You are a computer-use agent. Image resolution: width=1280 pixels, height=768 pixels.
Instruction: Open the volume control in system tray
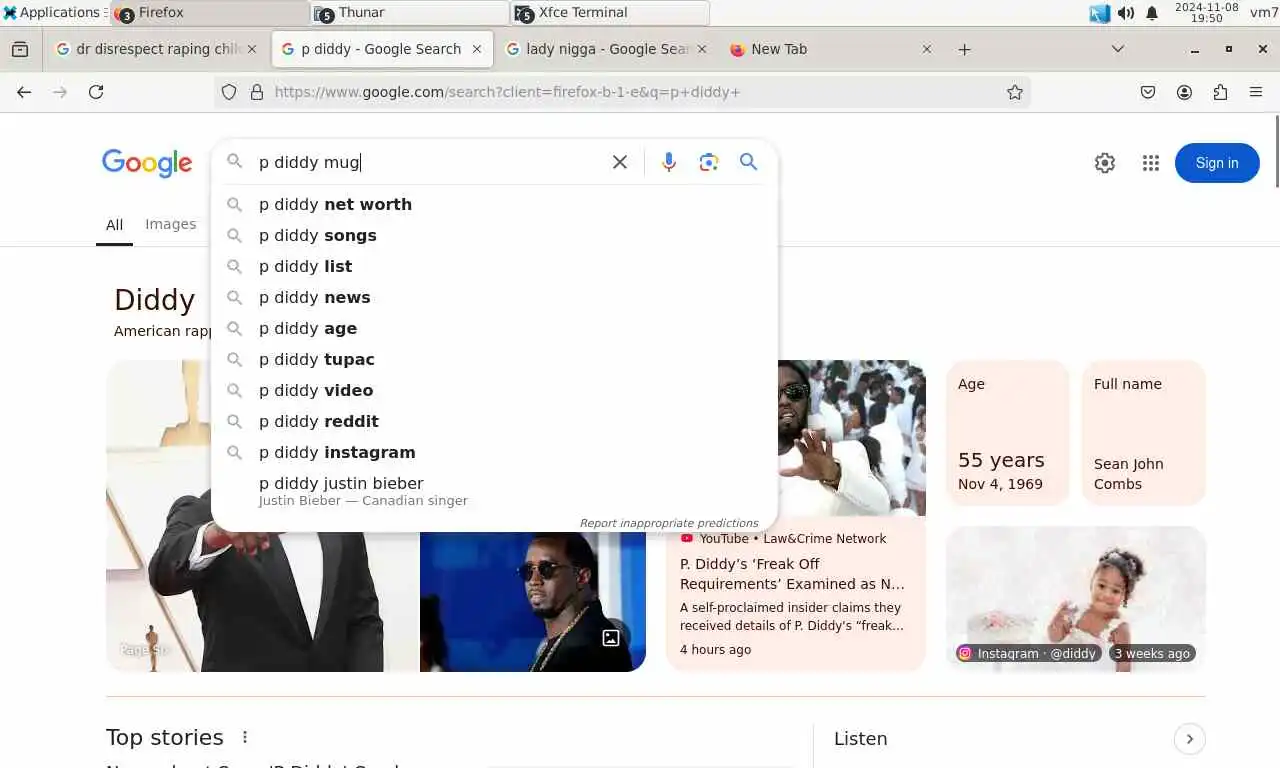pyautogui.click(x=1126, y=13)
